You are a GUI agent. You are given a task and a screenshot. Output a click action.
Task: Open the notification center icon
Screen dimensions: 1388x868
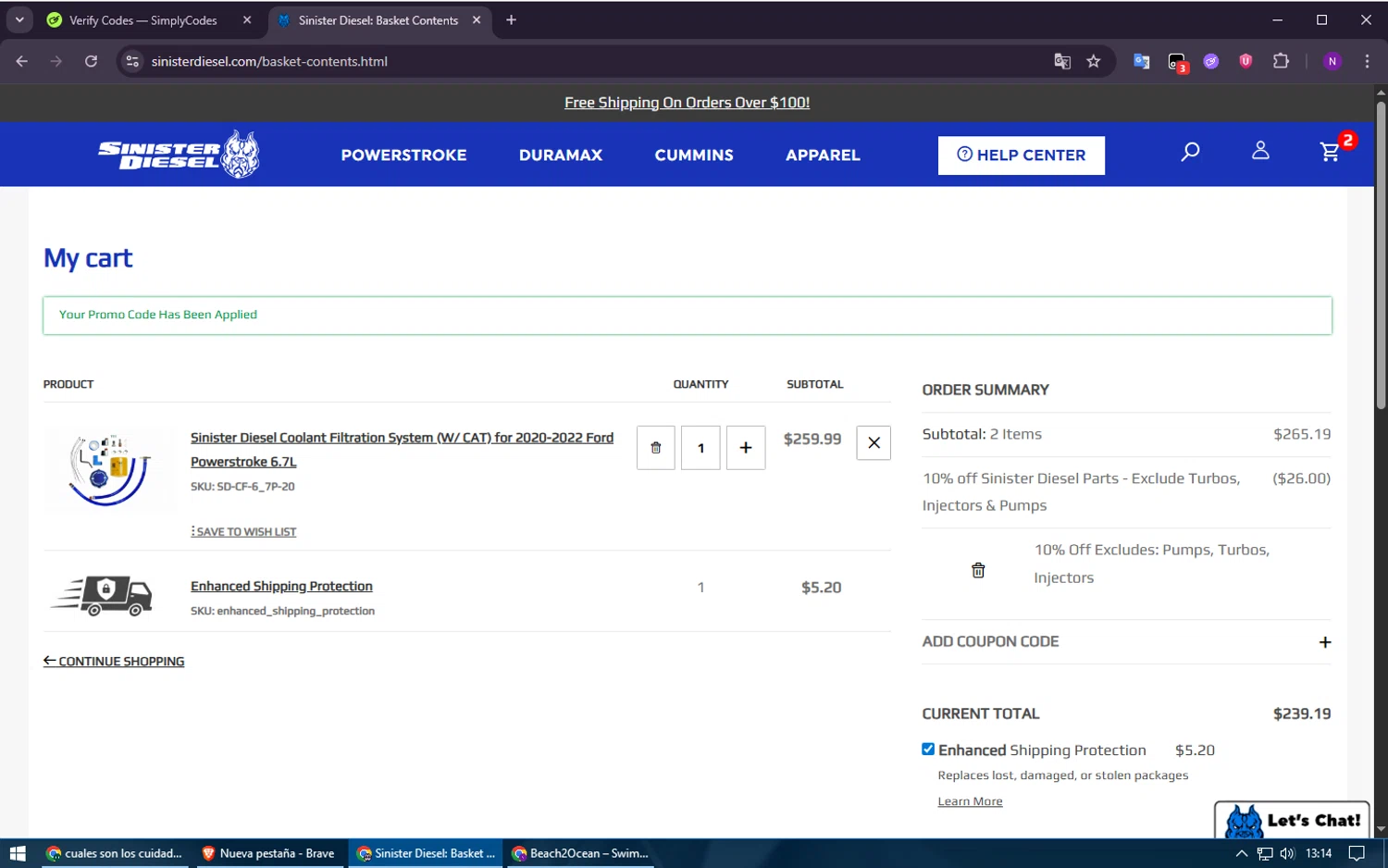pos(1357,853)
